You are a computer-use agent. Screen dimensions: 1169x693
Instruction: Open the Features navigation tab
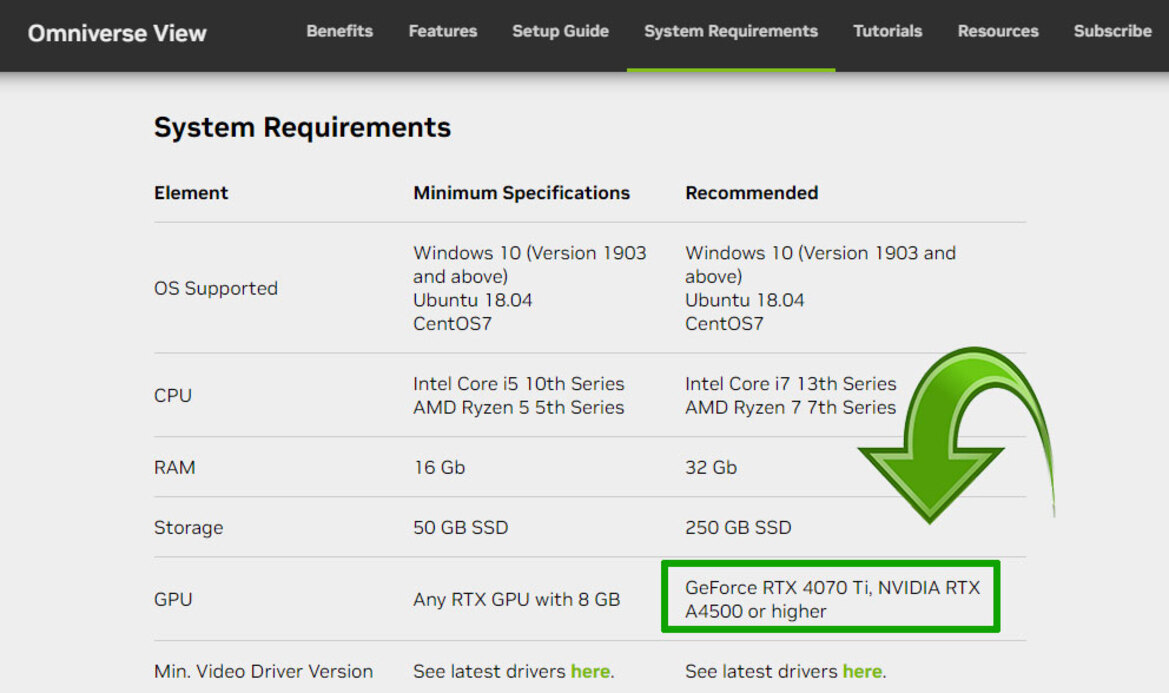click(x=443, y=31)
